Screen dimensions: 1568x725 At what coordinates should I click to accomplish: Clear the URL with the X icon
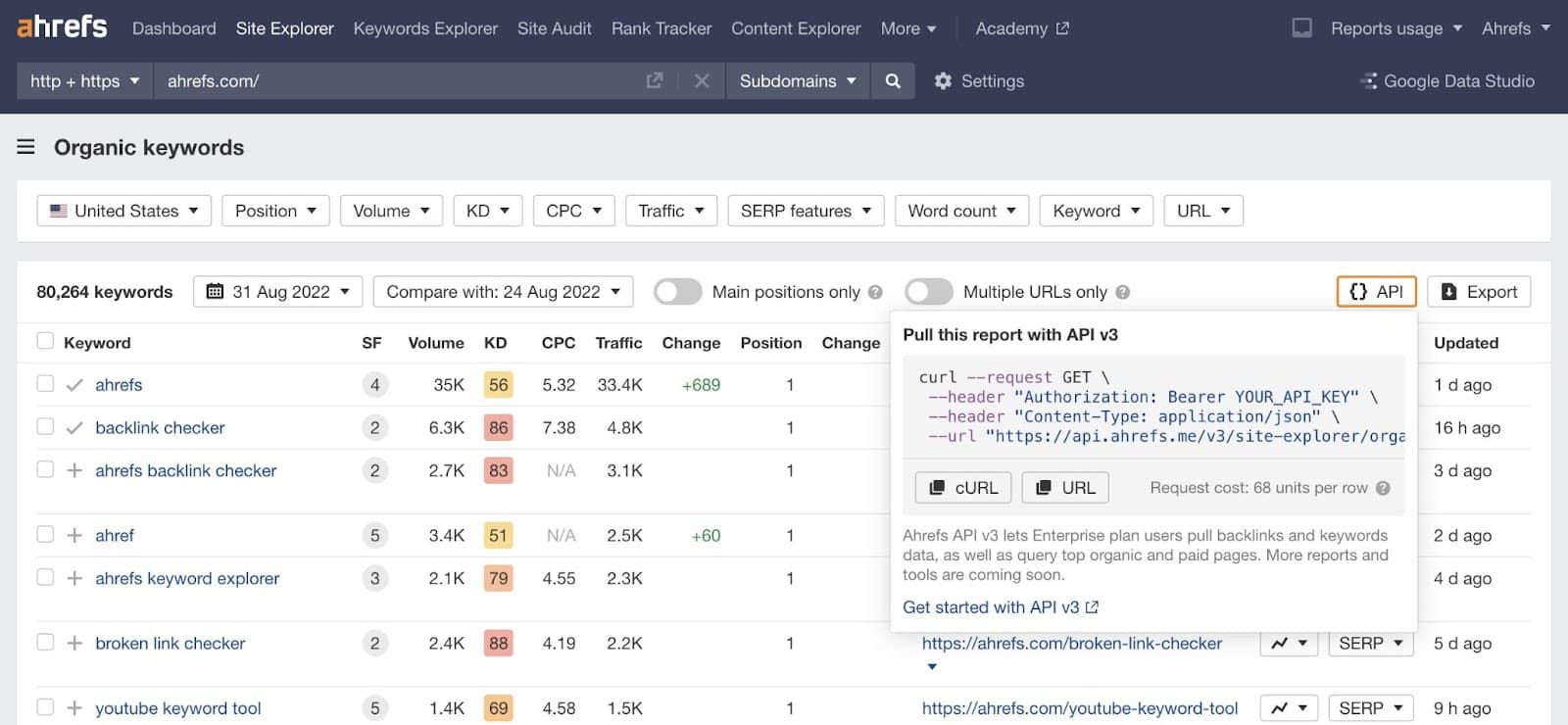coord(702,81)
